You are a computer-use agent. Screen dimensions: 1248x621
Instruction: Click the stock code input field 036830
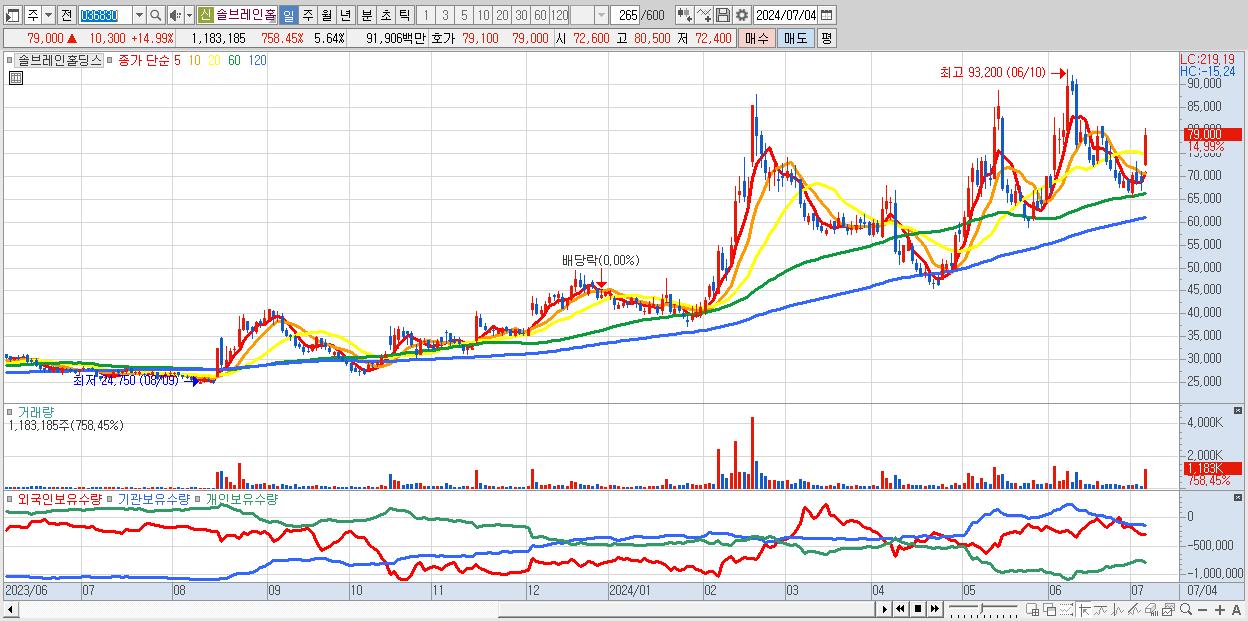click(x=105, y=15)
